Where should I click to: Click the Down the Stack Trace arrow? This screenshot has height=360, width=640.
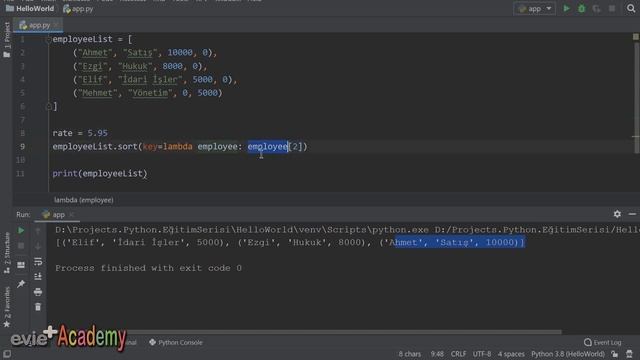[38, 246]
